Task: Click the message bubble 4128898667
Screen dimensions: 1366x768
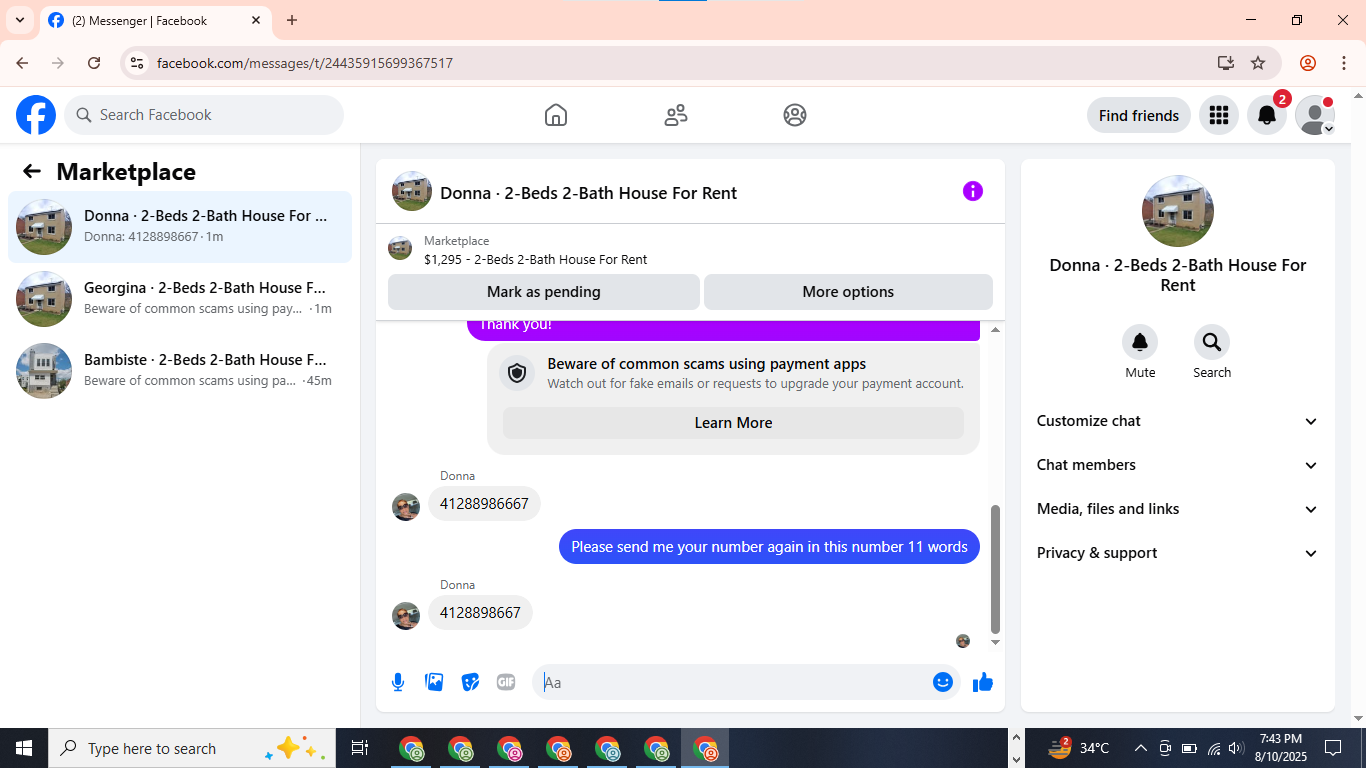Action: click(480, 613)
